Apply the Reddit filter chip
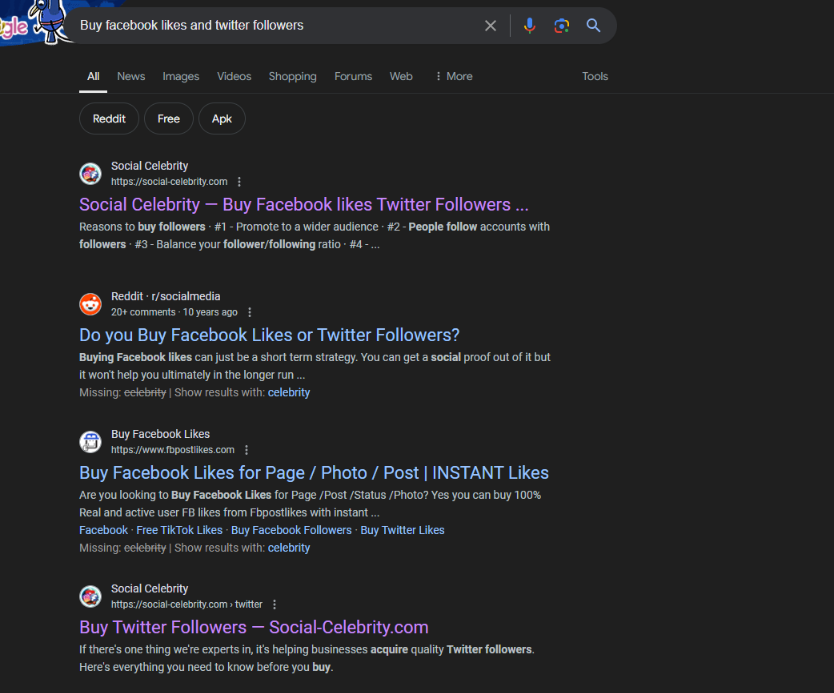 coord(109,119)
